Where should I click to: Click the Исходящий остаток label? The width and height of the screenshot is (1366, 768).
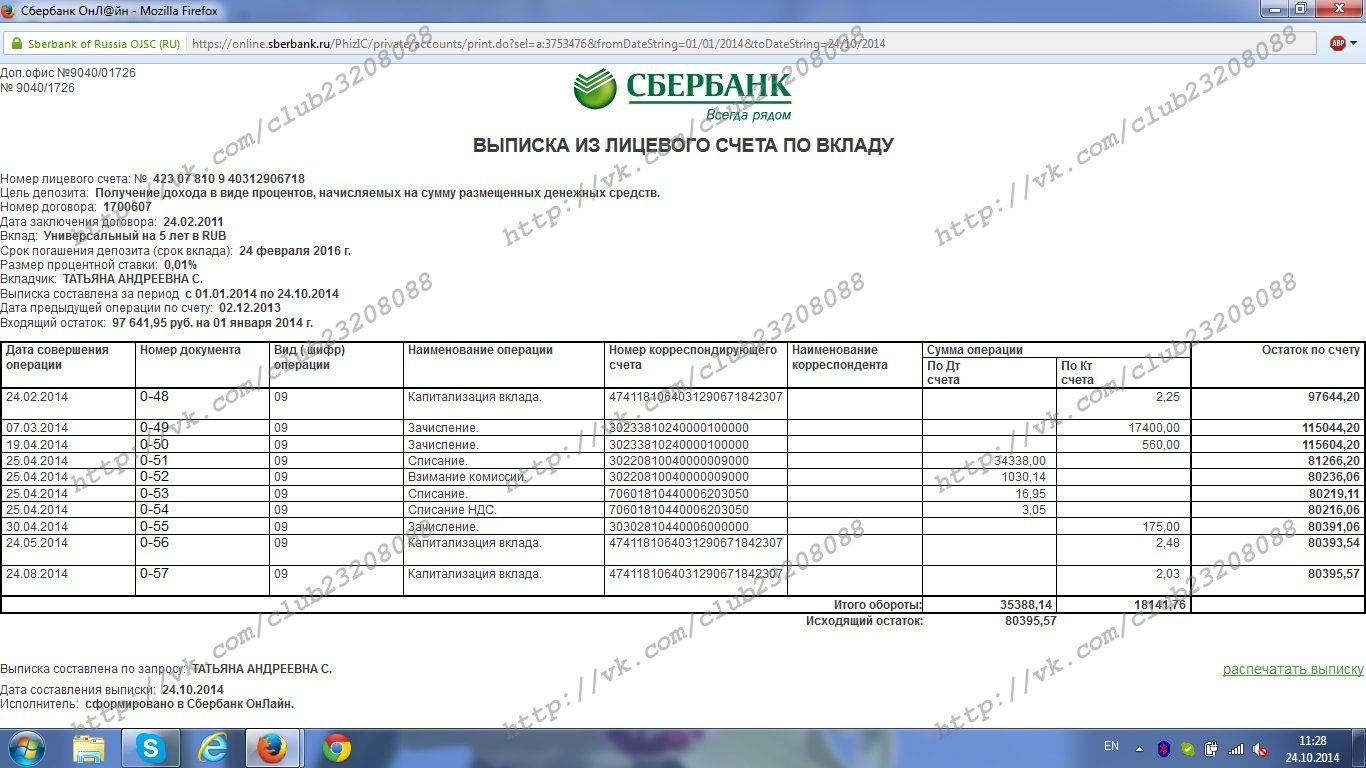[864, 621]
